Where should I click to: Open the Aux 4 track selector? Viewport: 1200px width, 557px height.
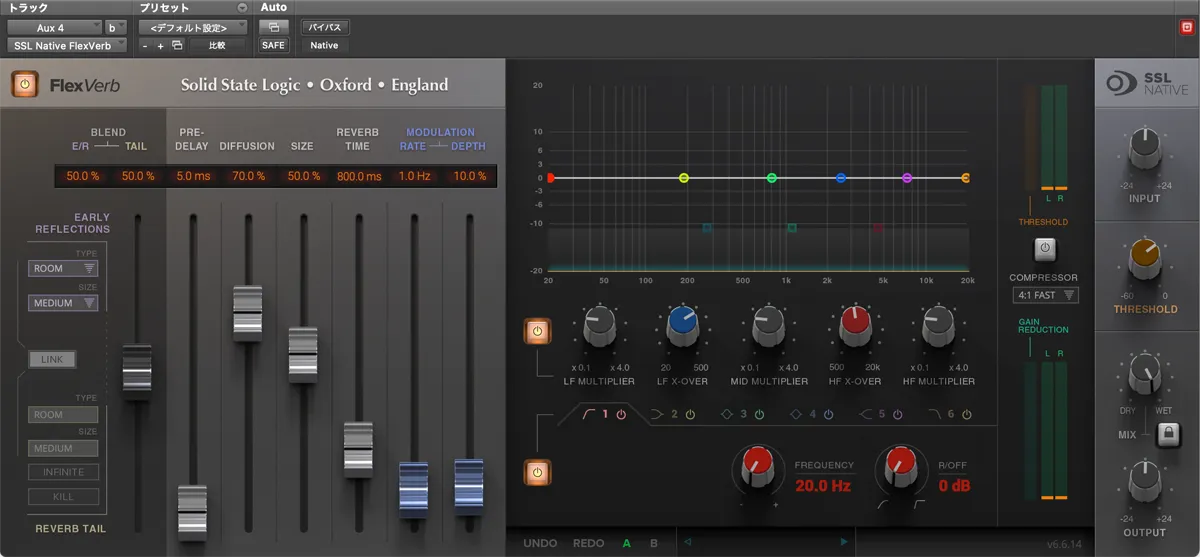pyautogui.click(x=55, y=27)
